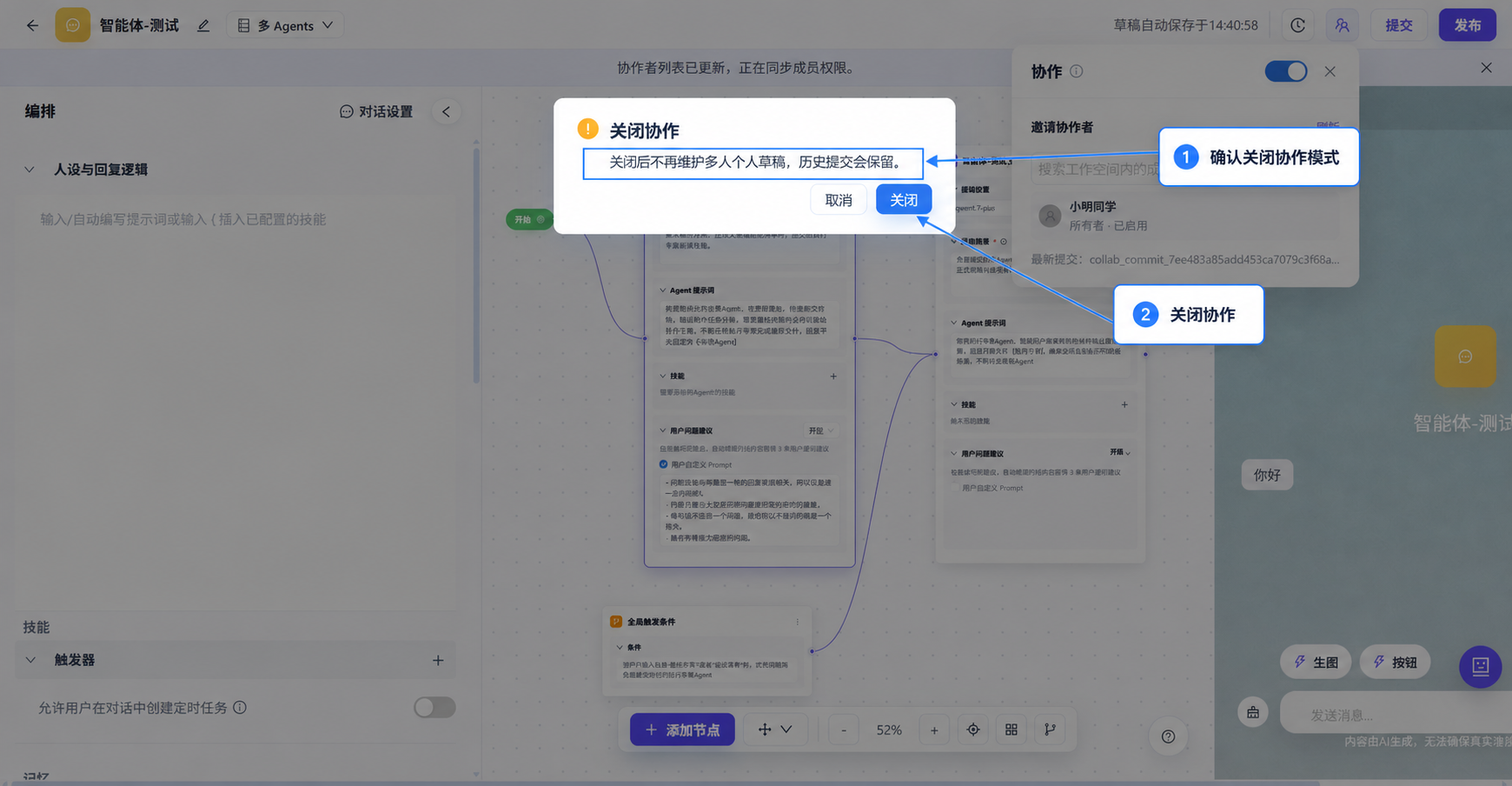Select collaborator 小明同学 entry

coord(1187,216)
